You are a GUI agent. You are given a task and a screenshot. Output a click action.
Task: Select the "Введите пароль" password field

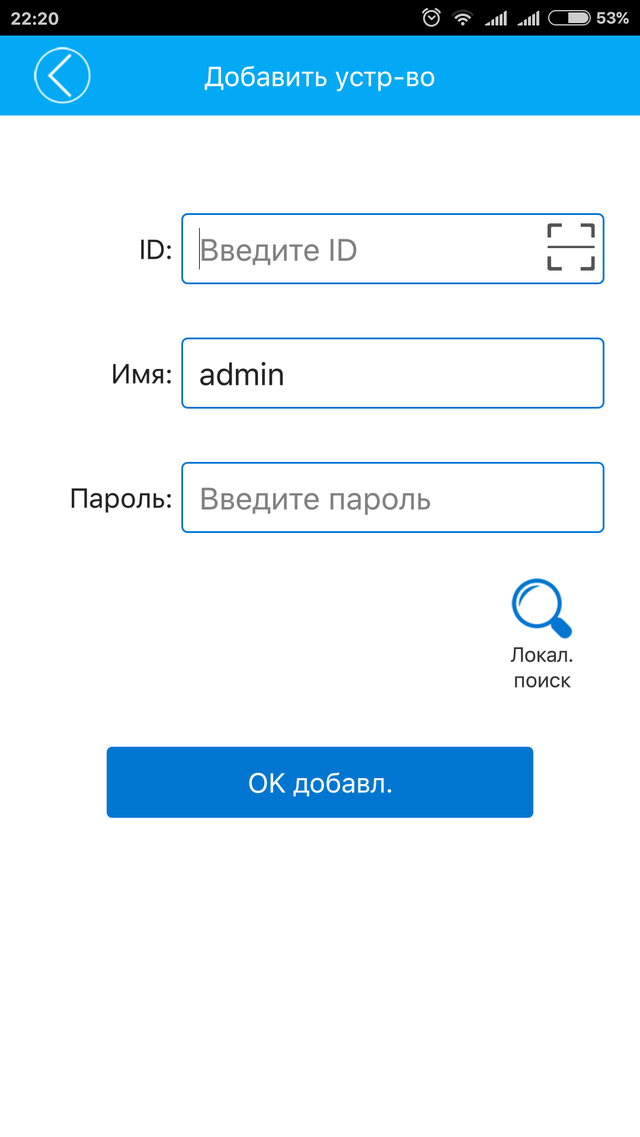392,498
